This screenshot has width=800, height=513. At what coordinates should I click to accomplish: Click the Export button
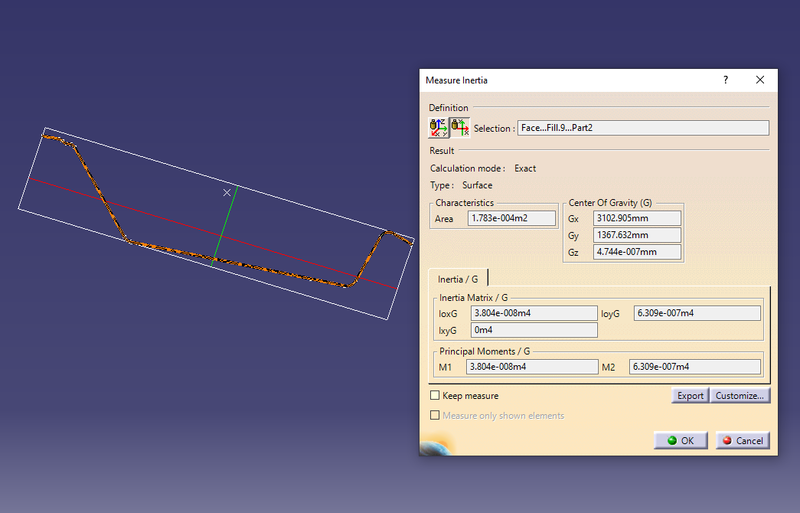[690, 396]
